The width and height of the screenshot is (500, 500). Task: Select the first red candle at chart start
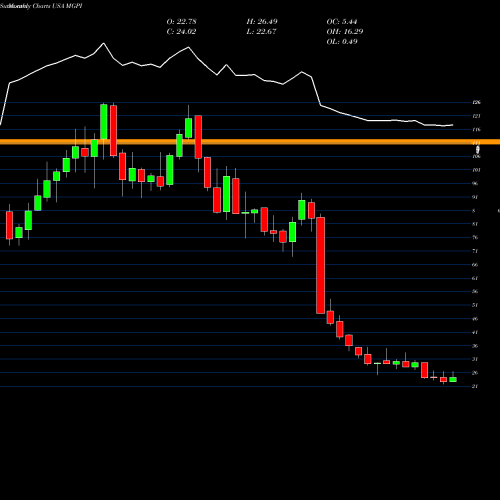(x=9, y=225)
